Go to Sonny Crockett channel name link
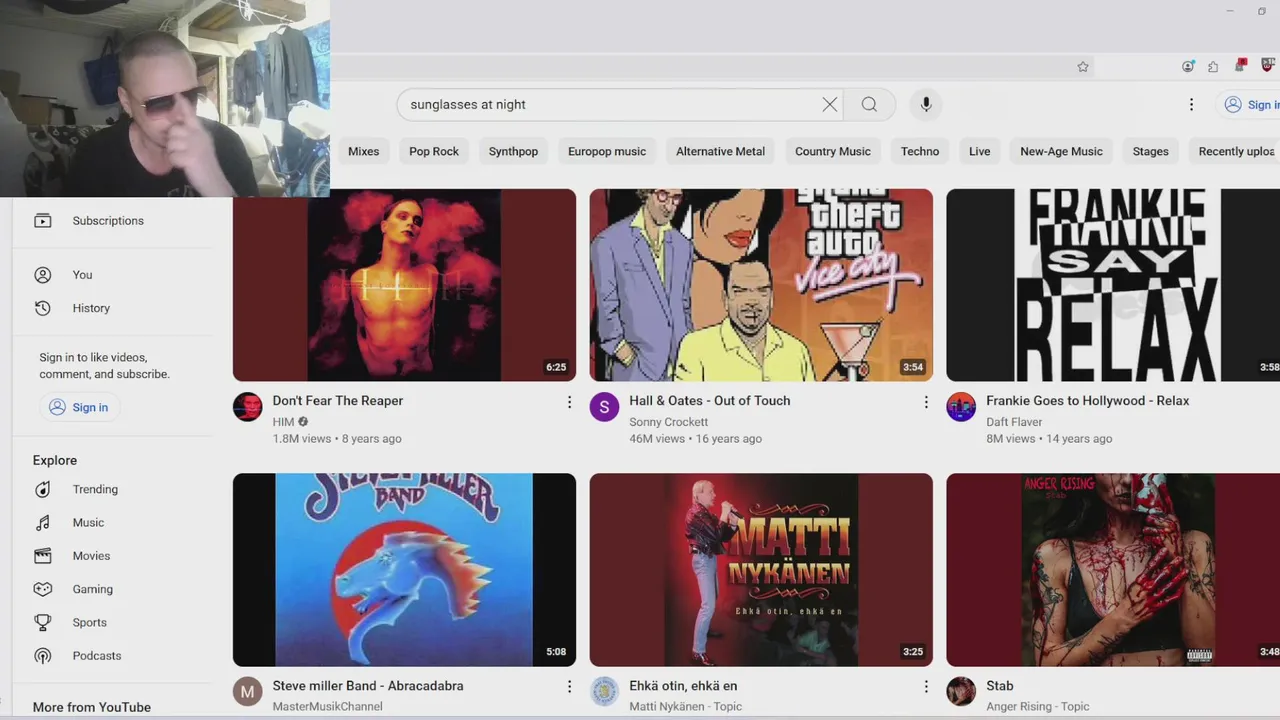The width and height of the screenshot is (1280, 720). click(x=669, y=422)
